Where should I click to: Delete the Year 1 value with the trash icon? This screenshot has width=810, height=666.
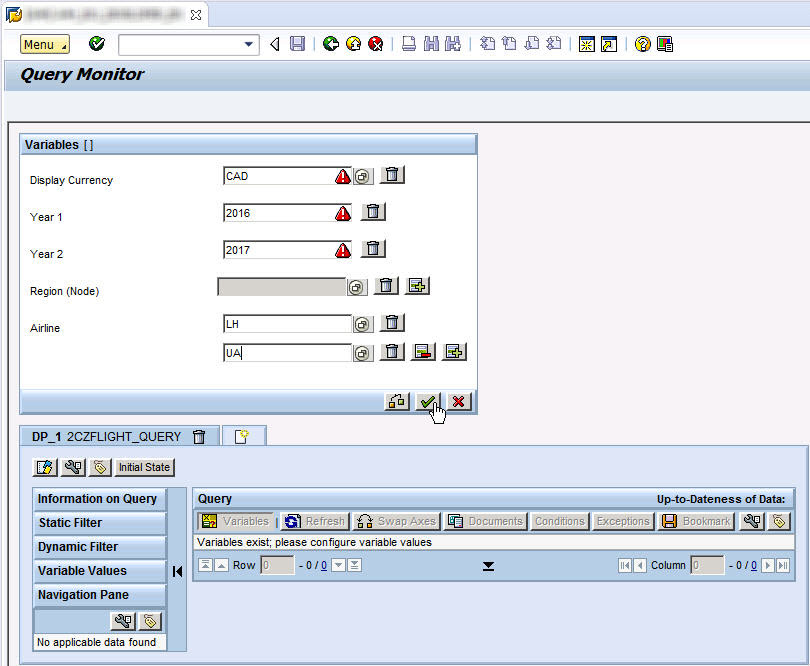[x=374, y=211]
